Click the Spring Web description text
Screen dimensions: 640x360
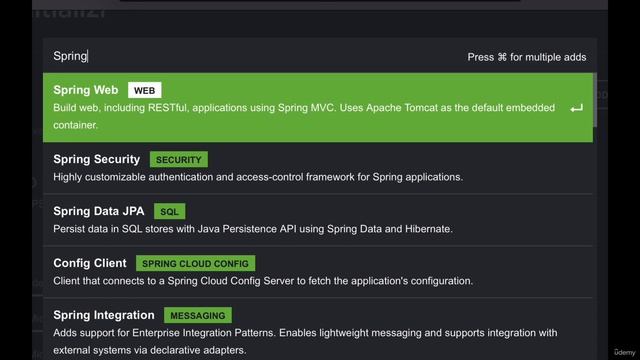point(304,116)
